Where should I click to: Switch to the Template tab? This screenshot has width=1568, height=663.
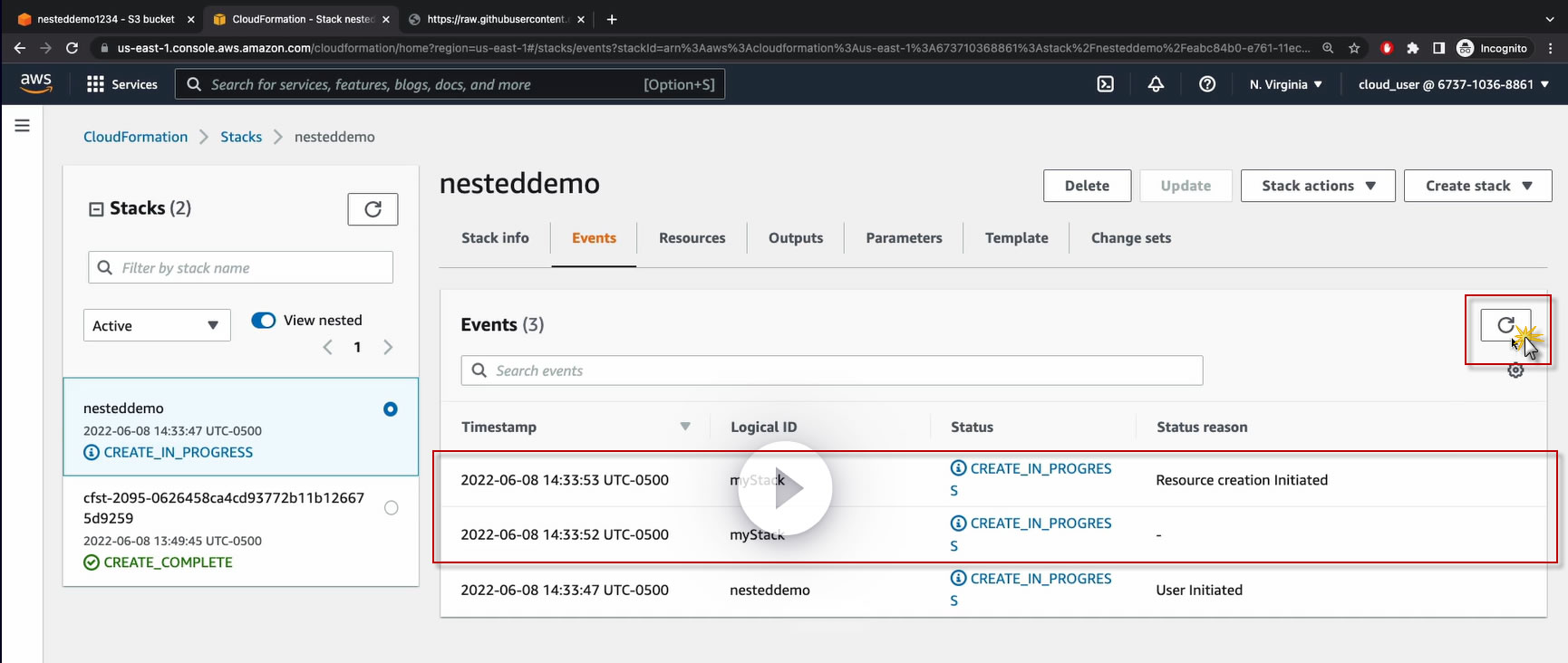[x=1016, y=238]
